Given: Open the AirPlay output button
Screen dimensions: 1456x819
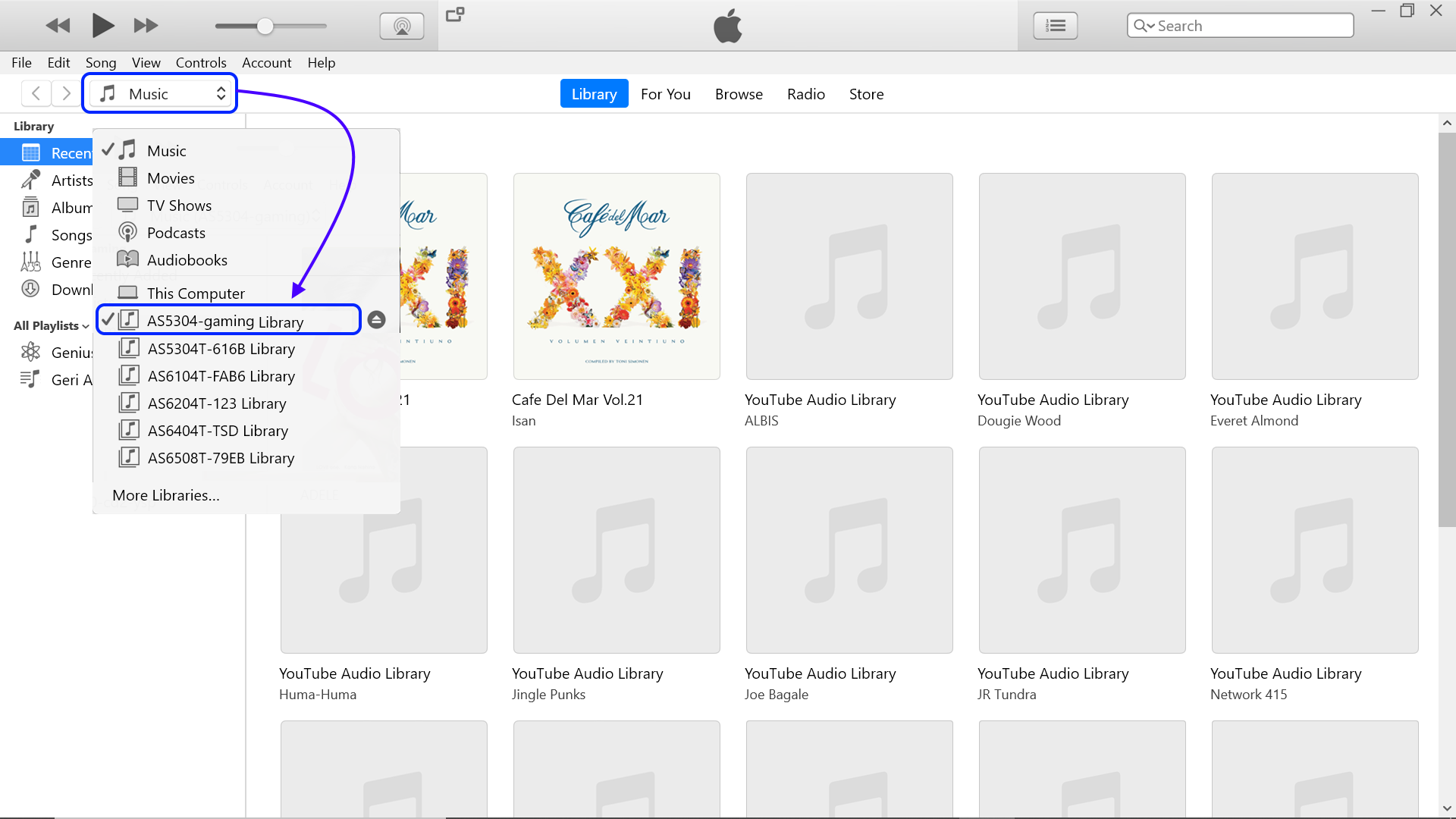Looking at the screenshot, I should point(402,27).
